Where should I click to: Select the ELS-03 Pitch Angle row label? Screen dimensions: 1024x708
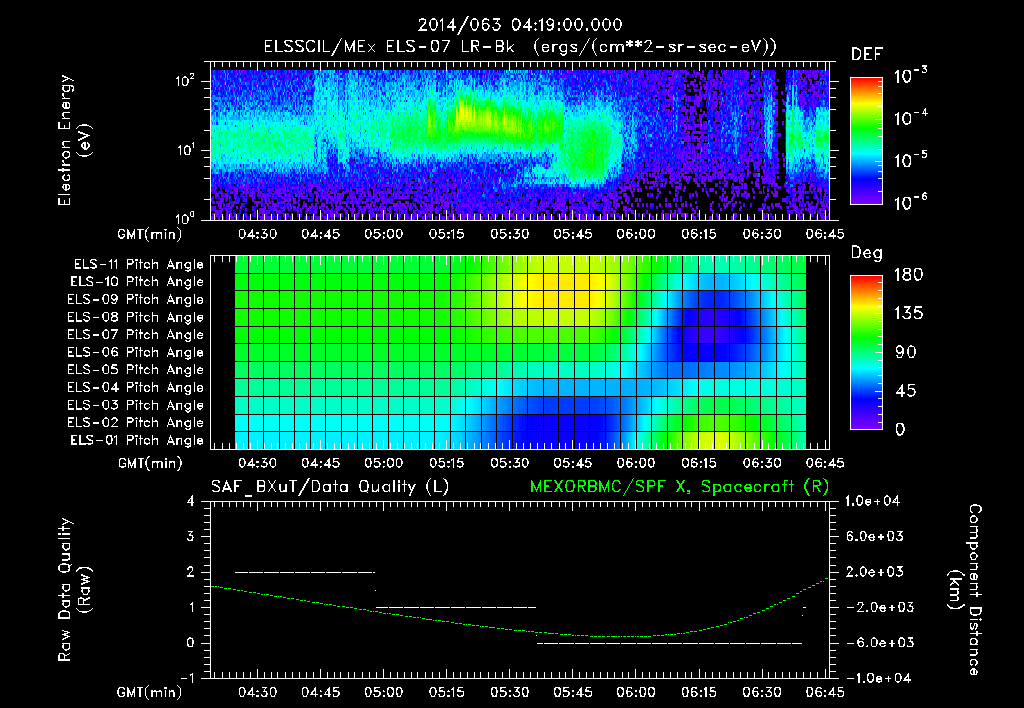135,405
